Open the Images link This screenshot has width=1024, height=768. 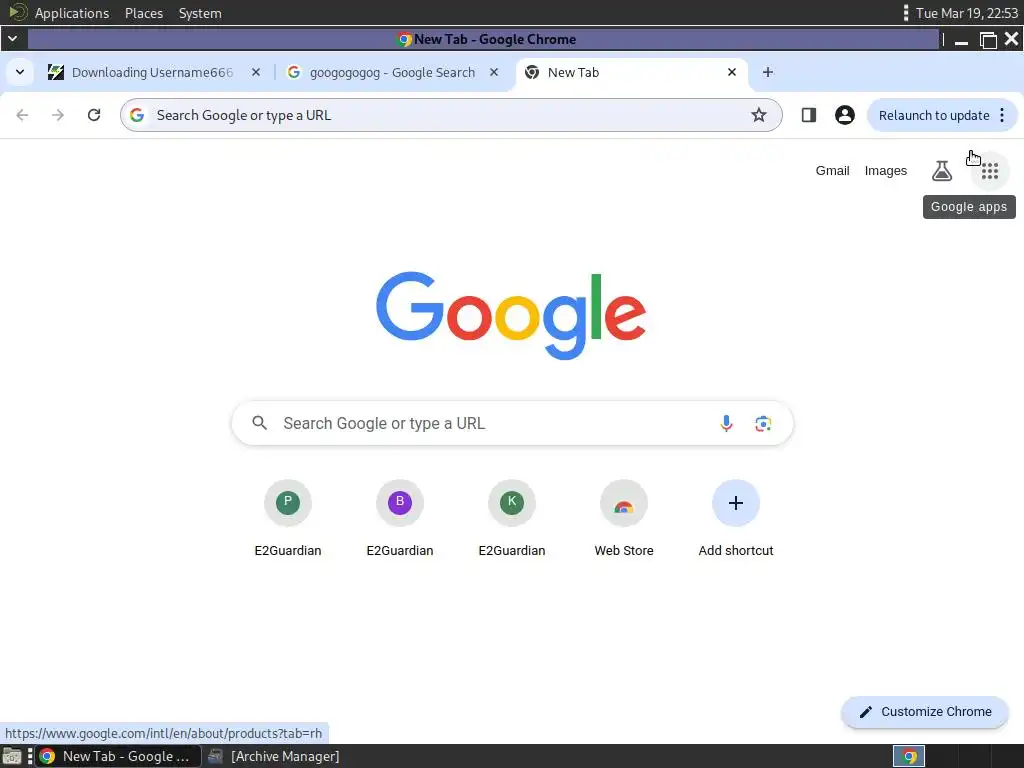(x=886, y=170)
